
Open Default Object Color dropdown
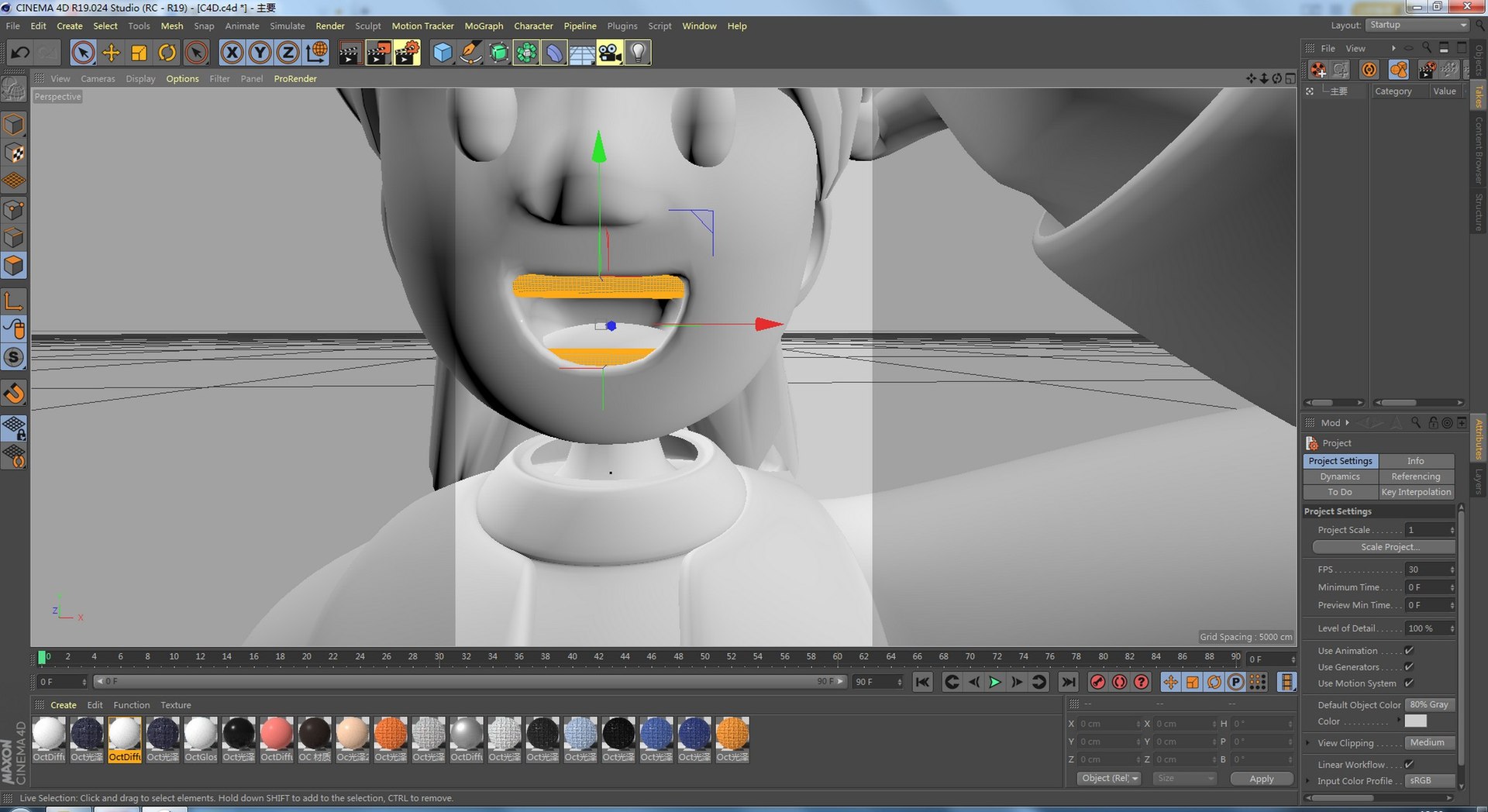(x=1431, y=705)
